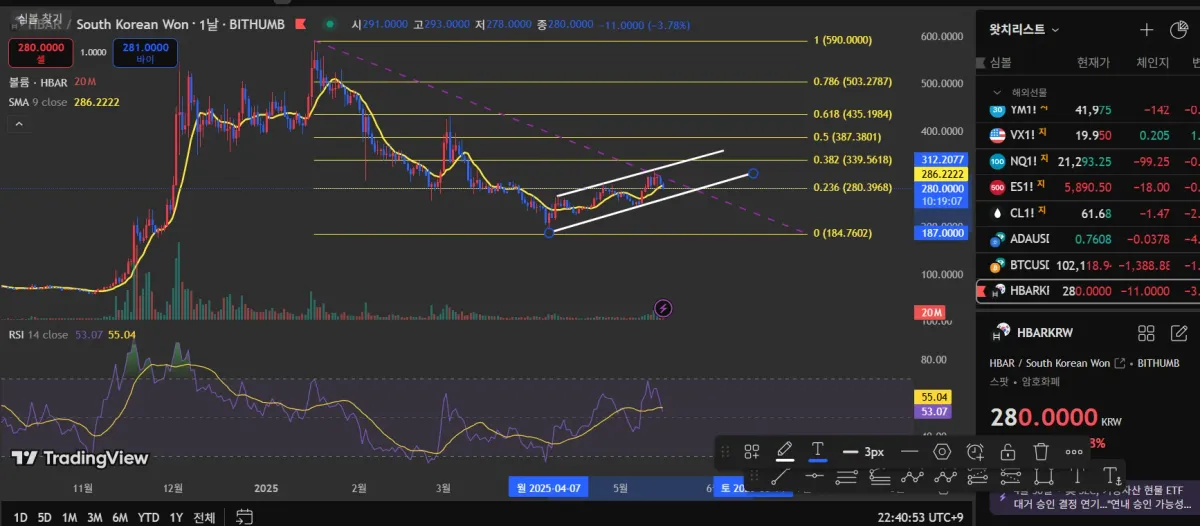
Task: Click the template grid-plus icon in drawing toolbar
Action: coord(752,452)
